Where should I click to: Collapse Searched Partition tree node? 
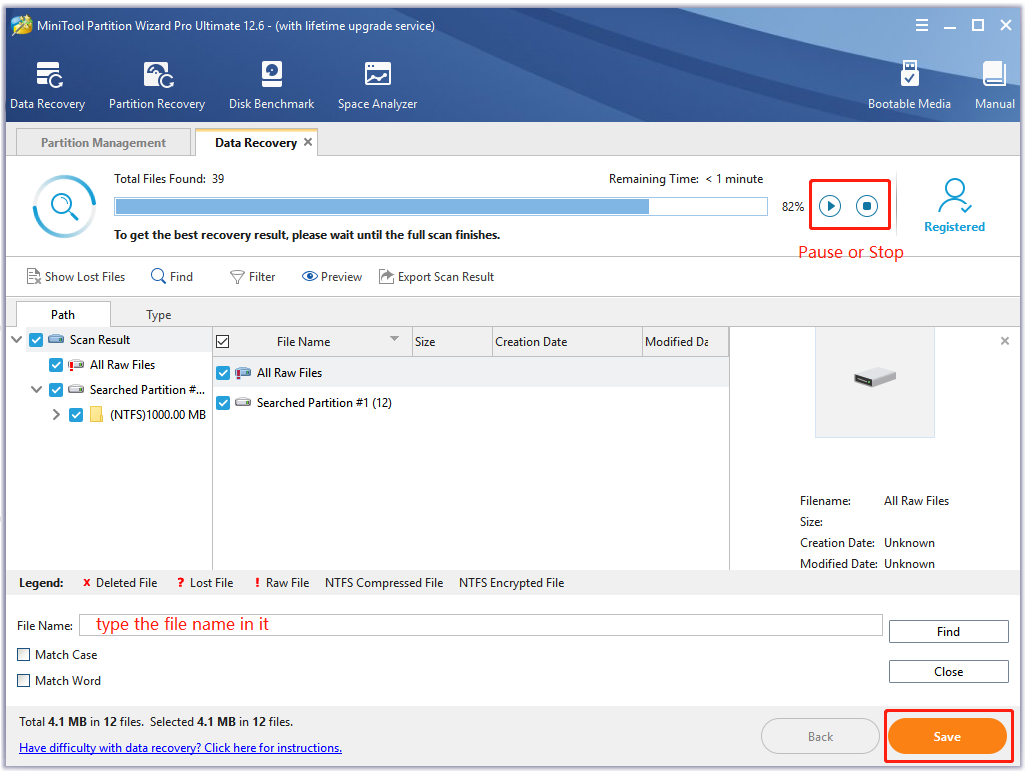point(37,390)
